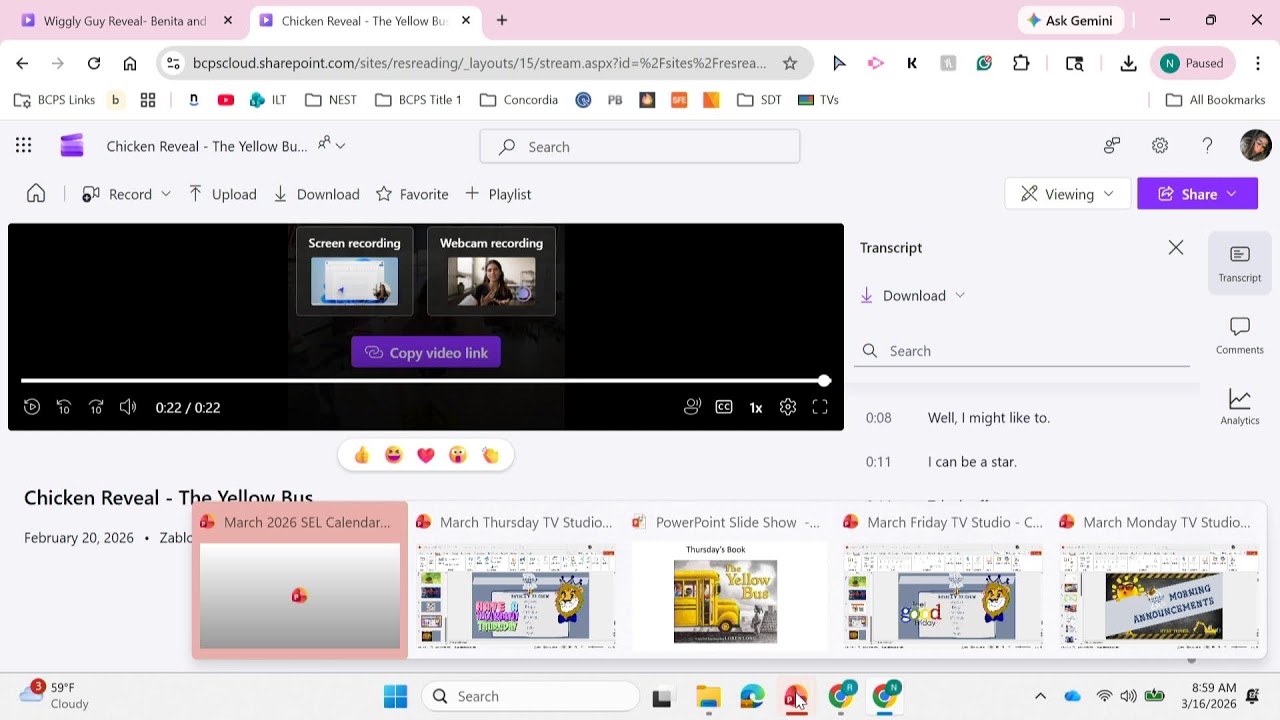1280x720 pixels.
Task: Open the account profile picture
Action: click(1255, 146)
